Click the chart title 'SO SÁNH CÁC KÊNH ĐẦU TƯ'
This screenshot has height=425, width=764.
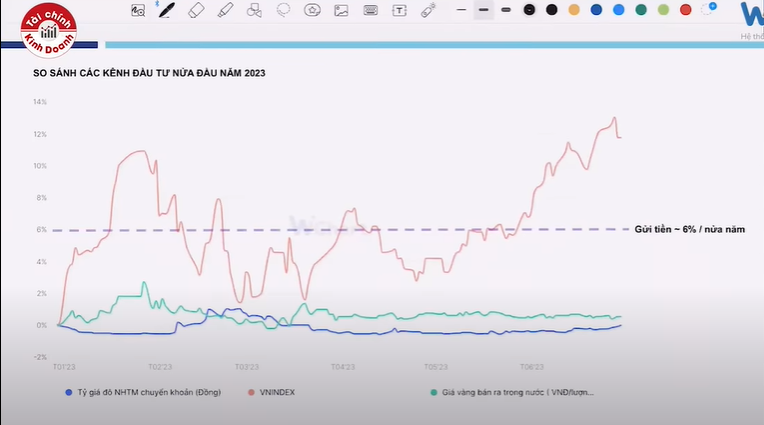pyautogui.click(x=149, y=73)
